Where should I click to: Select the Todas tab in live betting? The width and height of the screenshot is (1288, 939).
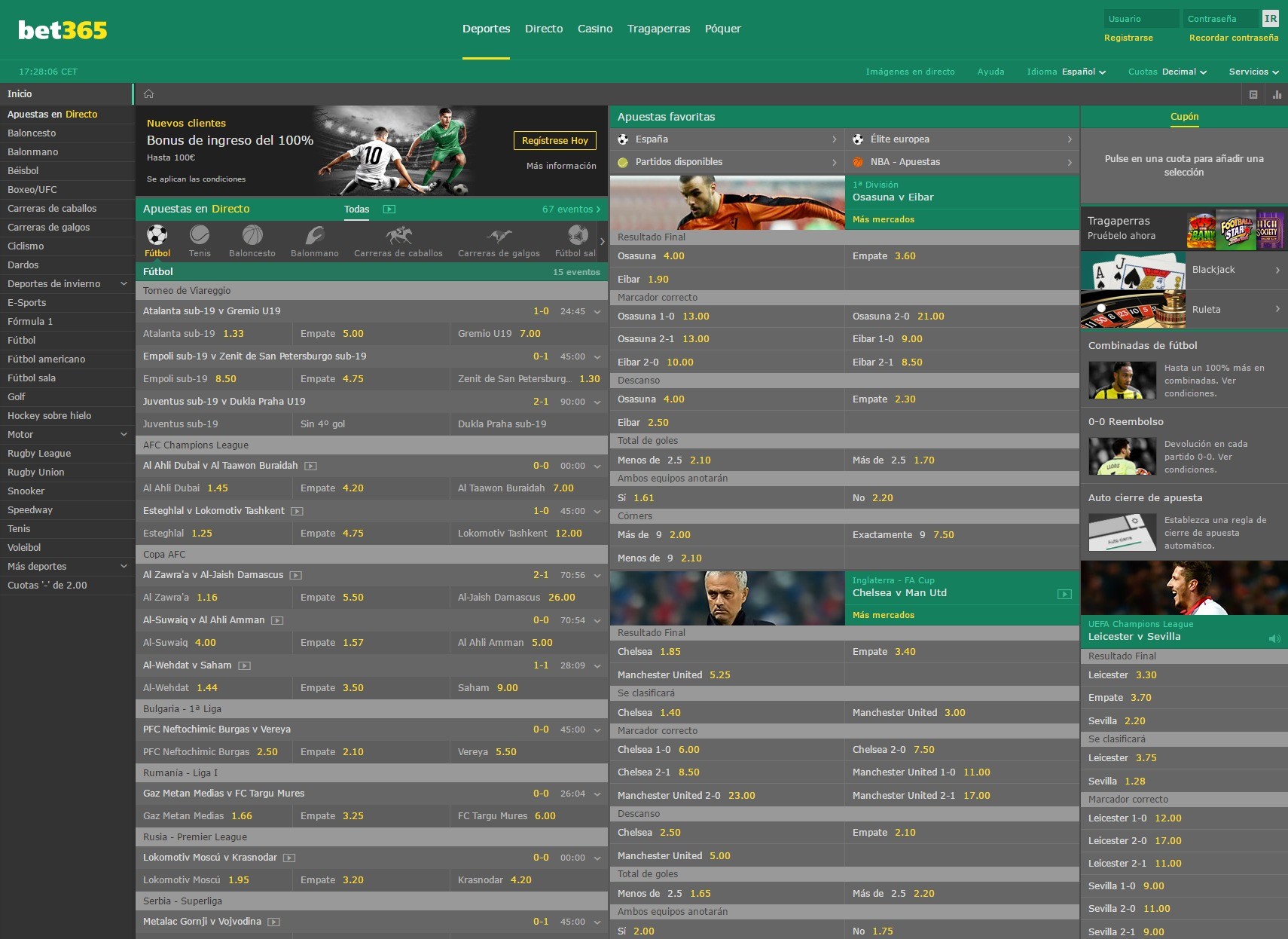(357, 210)
